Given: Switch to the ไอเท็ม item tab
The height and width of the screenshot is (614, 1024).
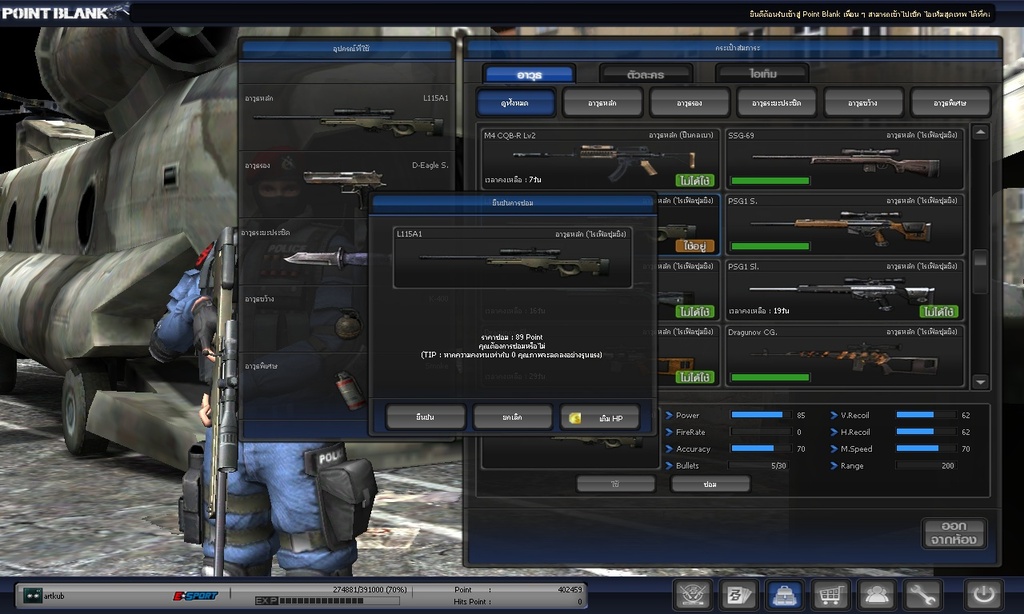Looking at the screenshot, I should (x=761, y=74).
